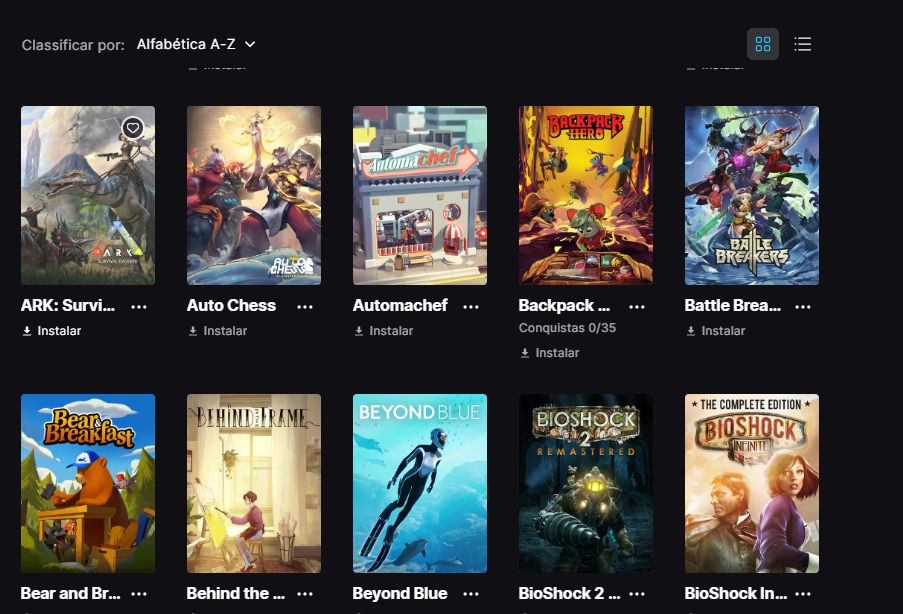Open more options for Bear and Breakfast
Viewport: 903px width, 614px height.
pos(139,594)
